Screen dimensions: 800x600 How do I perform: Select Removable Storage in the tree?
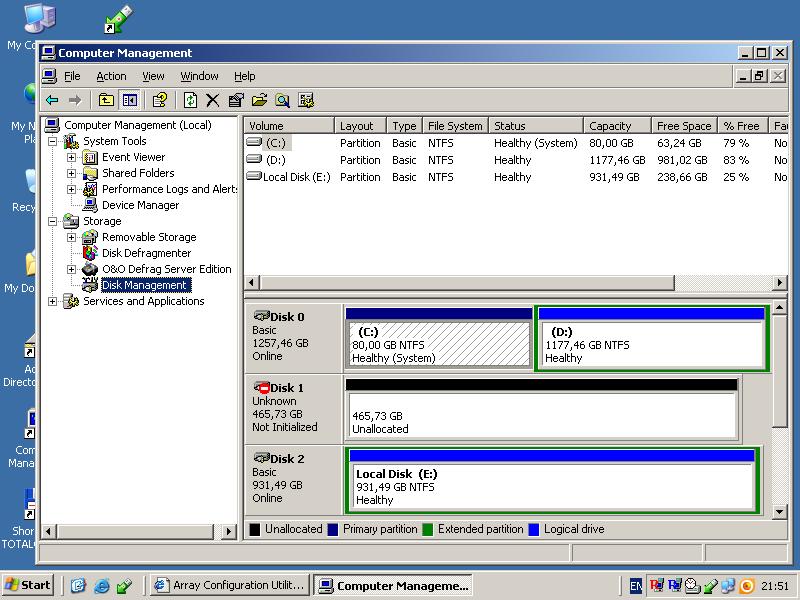pos(149,237)
